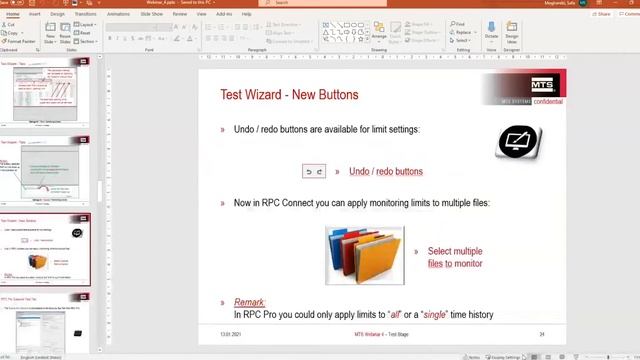The image size is (640, 360).
Task: Open the Home ribbon tab
Action: 13,14
